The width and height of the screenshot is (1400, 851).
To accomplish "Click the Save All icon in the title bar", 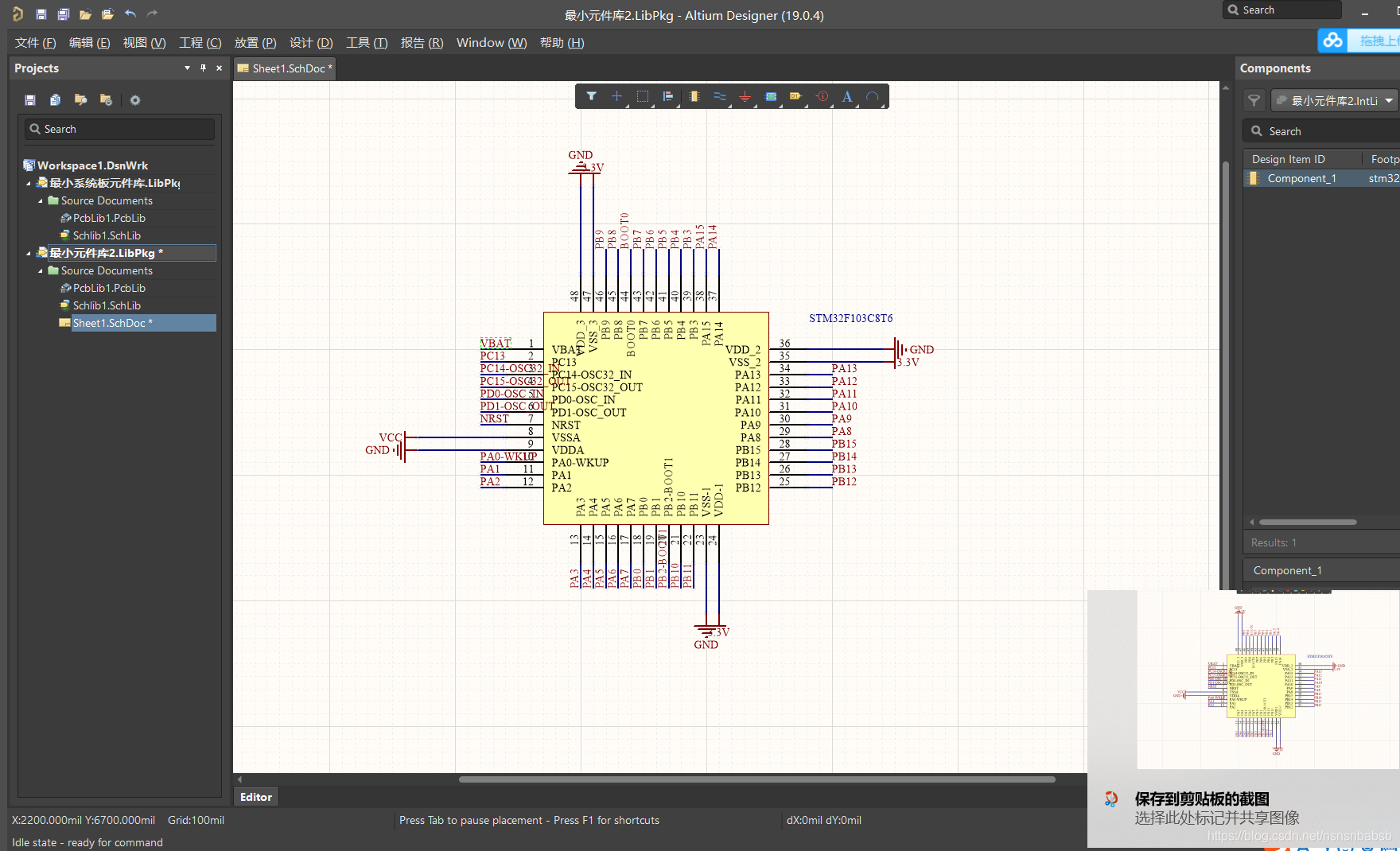I will click(64, 14).
